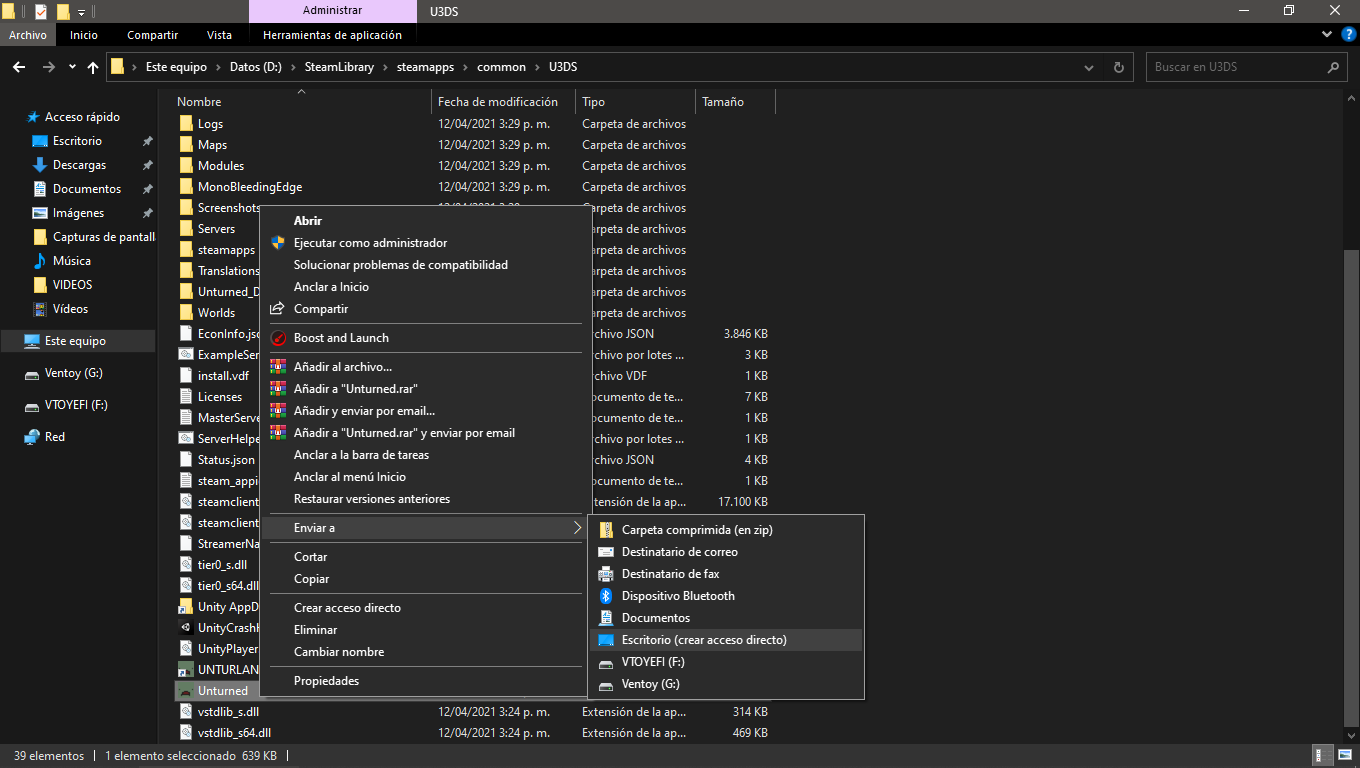
Task: Open the Ventoy (G:) drive in sidebar
Action: tap(74, 373)
